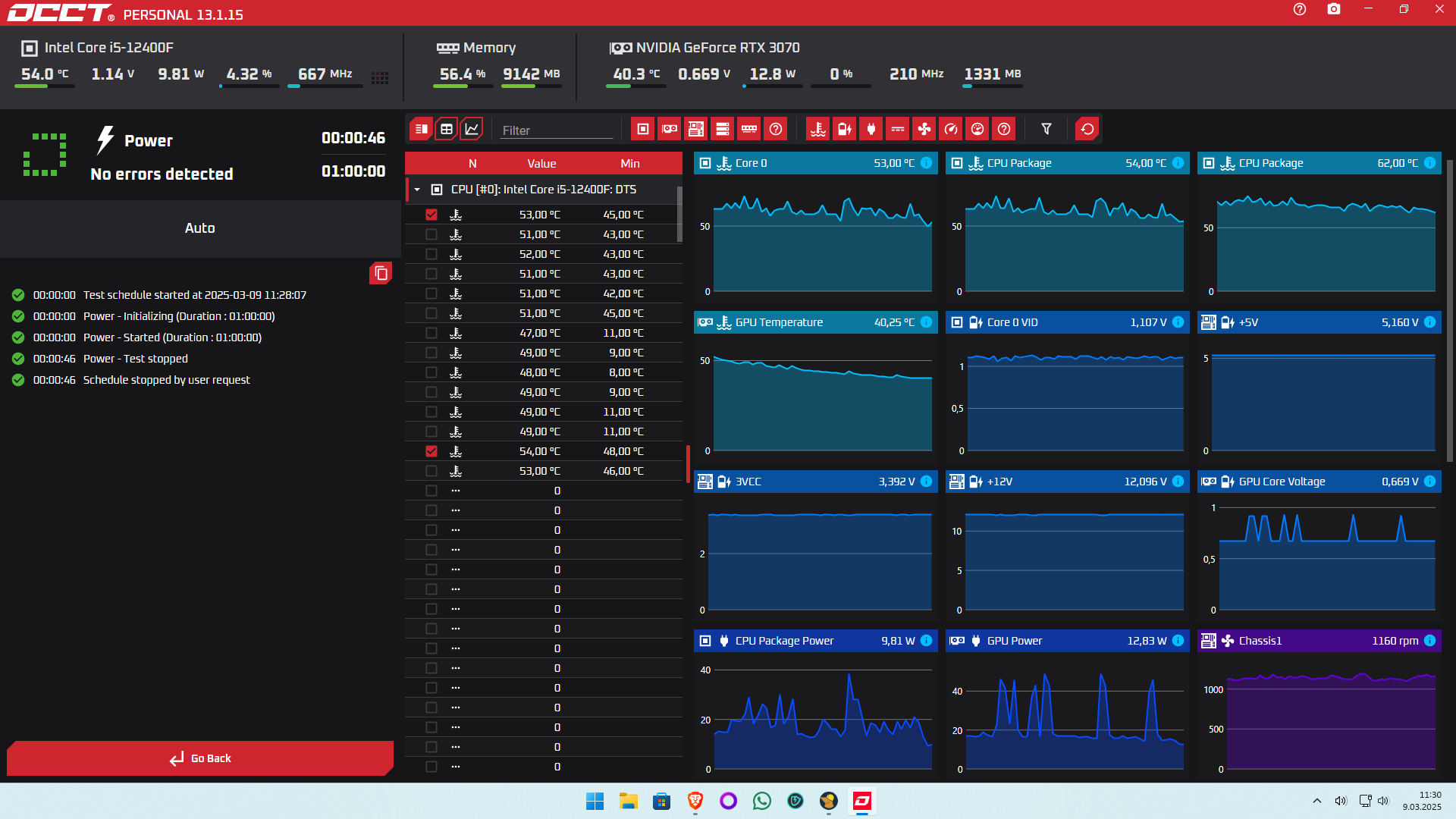Viewport: 1456px width, 819px height.
Task: Click the 3VCC graph header
Action: pyautogui.click(x=816, y=482)
